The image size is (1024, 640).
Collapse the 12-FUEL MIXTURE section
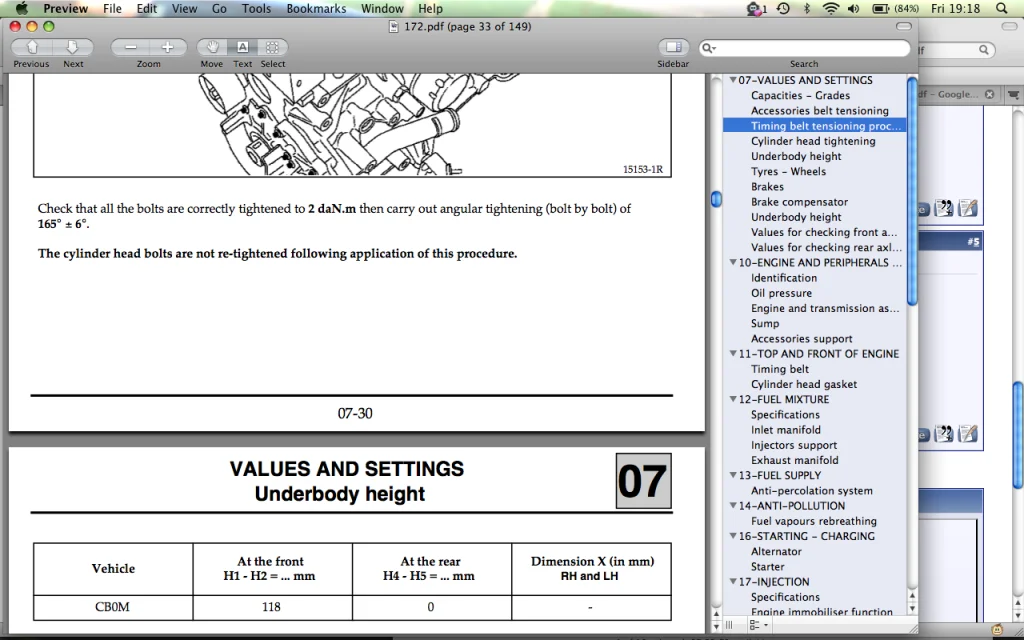pos(733,400)
